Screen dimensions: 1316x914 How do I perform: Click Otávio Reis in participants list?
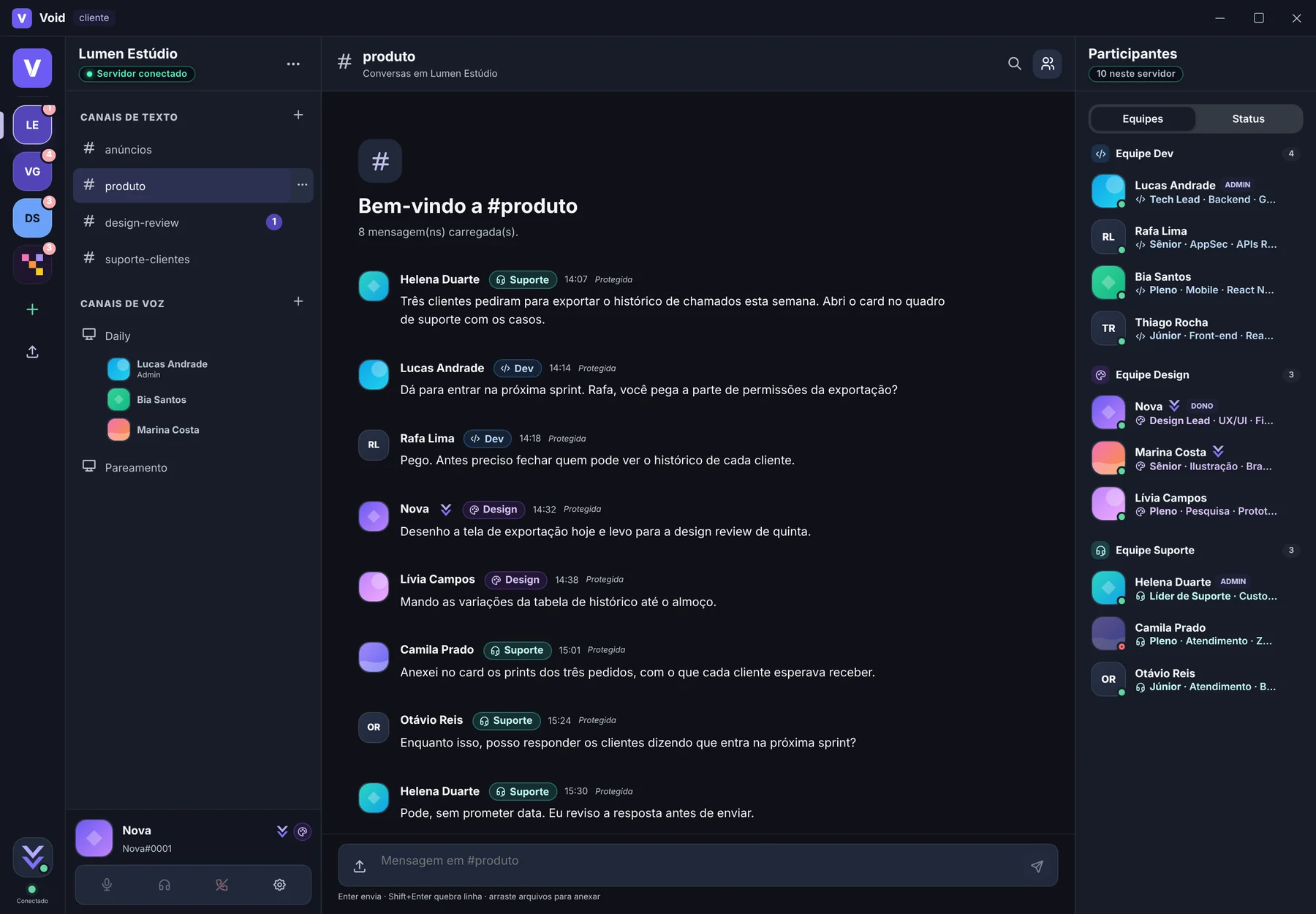pos(1195,679)
